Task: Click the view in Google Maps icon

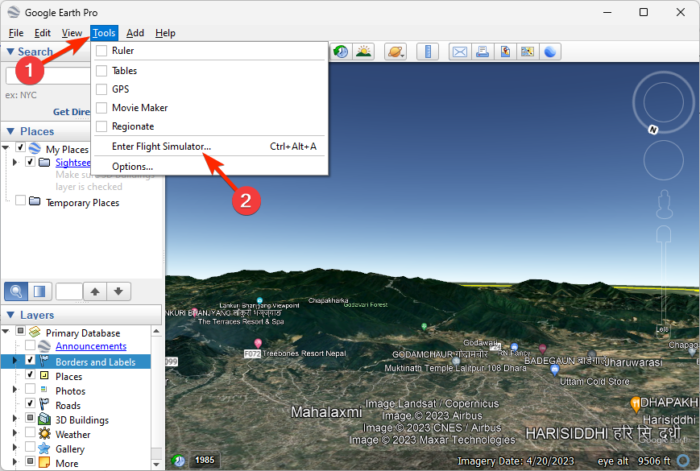Action: point(527,52)
